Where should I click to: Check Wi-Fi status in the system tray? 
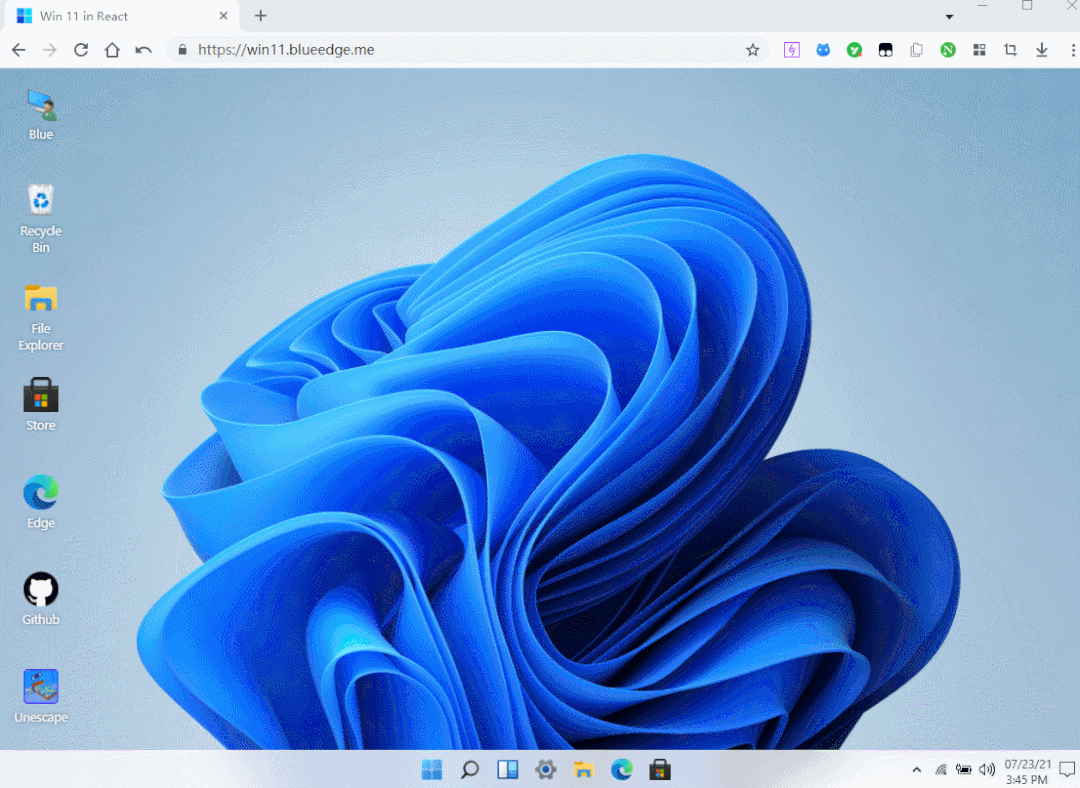tap(941, 770)
